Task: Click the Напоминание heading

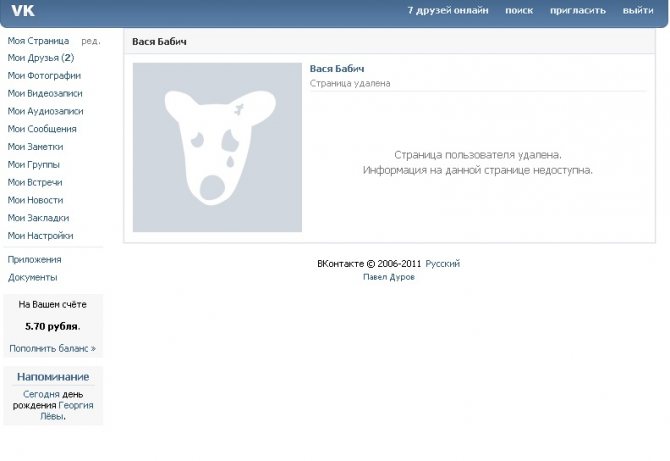Action: [53, 377]
